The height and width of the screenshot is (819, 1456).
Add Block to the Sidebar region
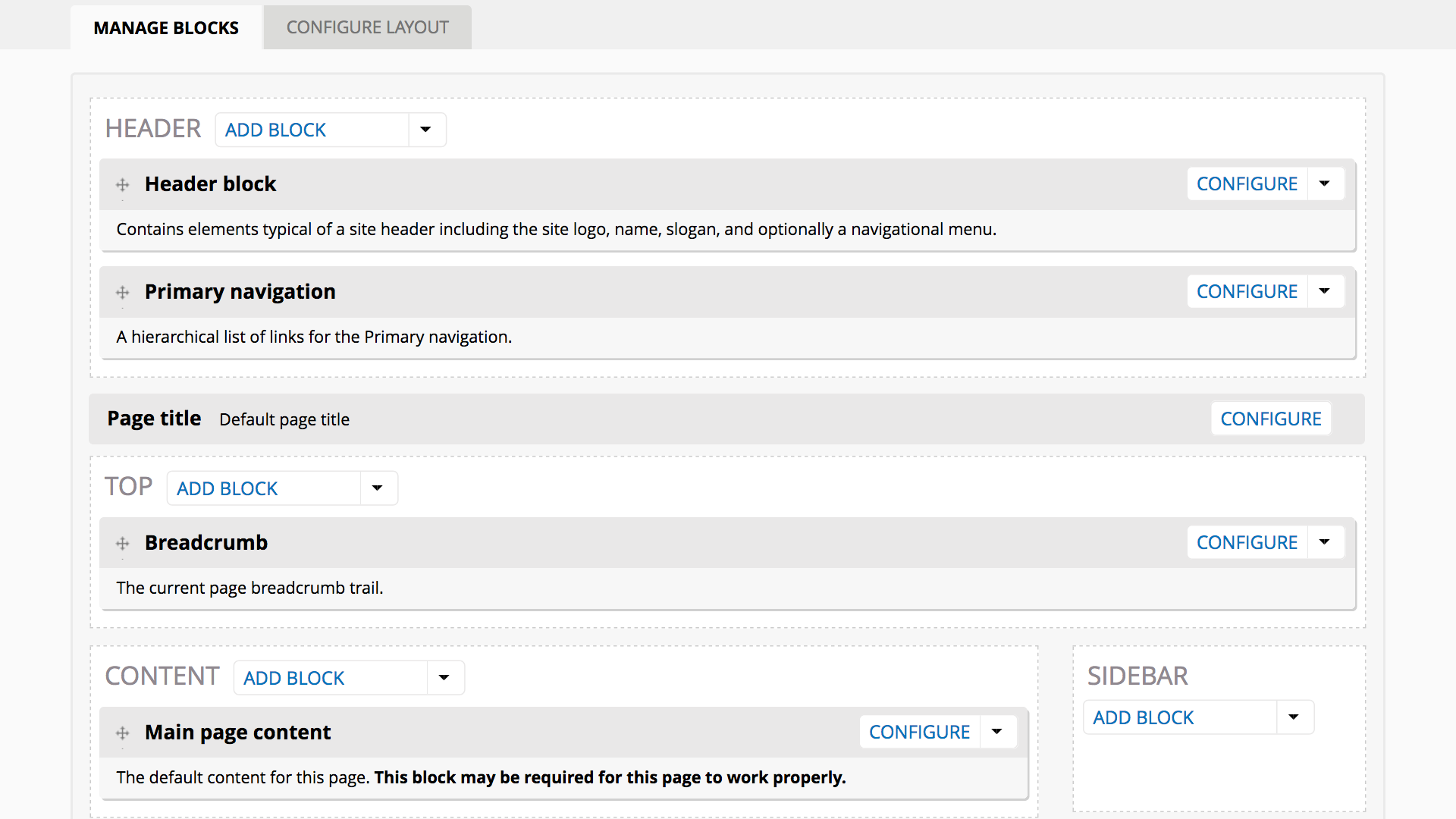coord(1143,717)
